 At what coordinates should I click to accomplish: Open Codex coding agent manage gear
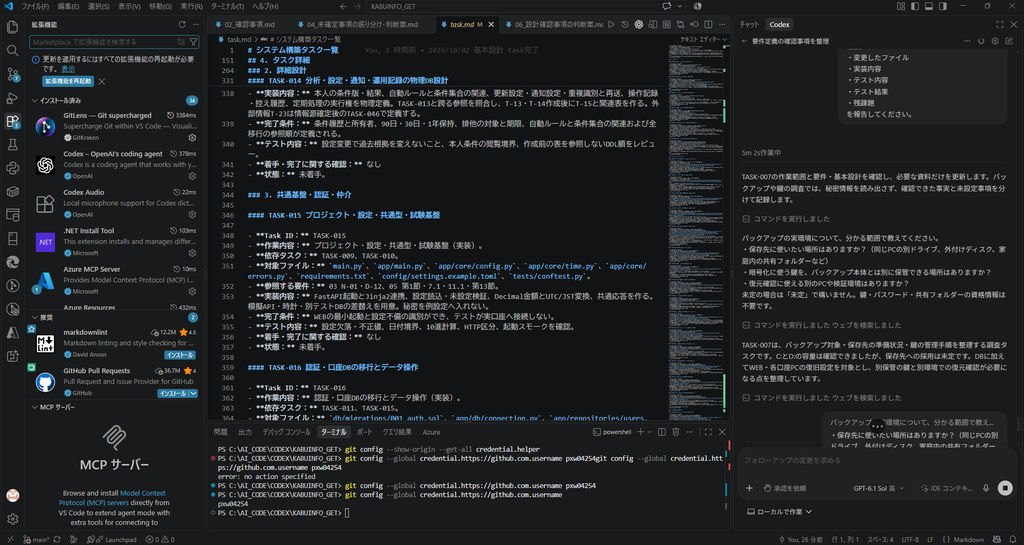(192, 176)
